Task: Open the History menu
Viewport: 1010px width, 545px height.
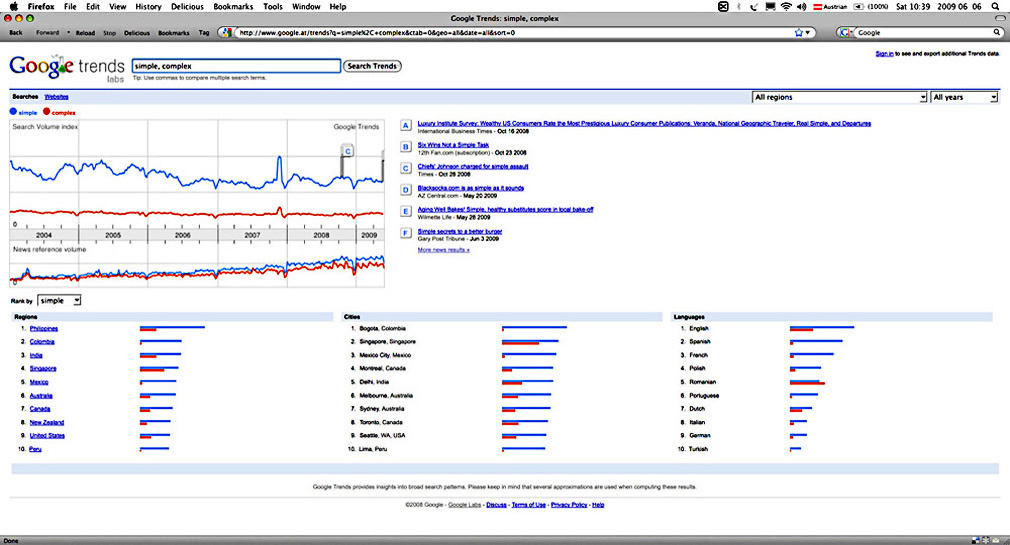Action: point(148,6)
